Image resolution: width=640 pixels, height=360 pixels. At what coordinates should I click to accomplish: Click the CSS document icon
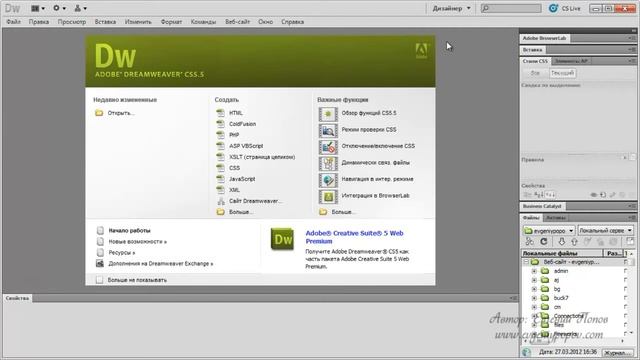220,168
